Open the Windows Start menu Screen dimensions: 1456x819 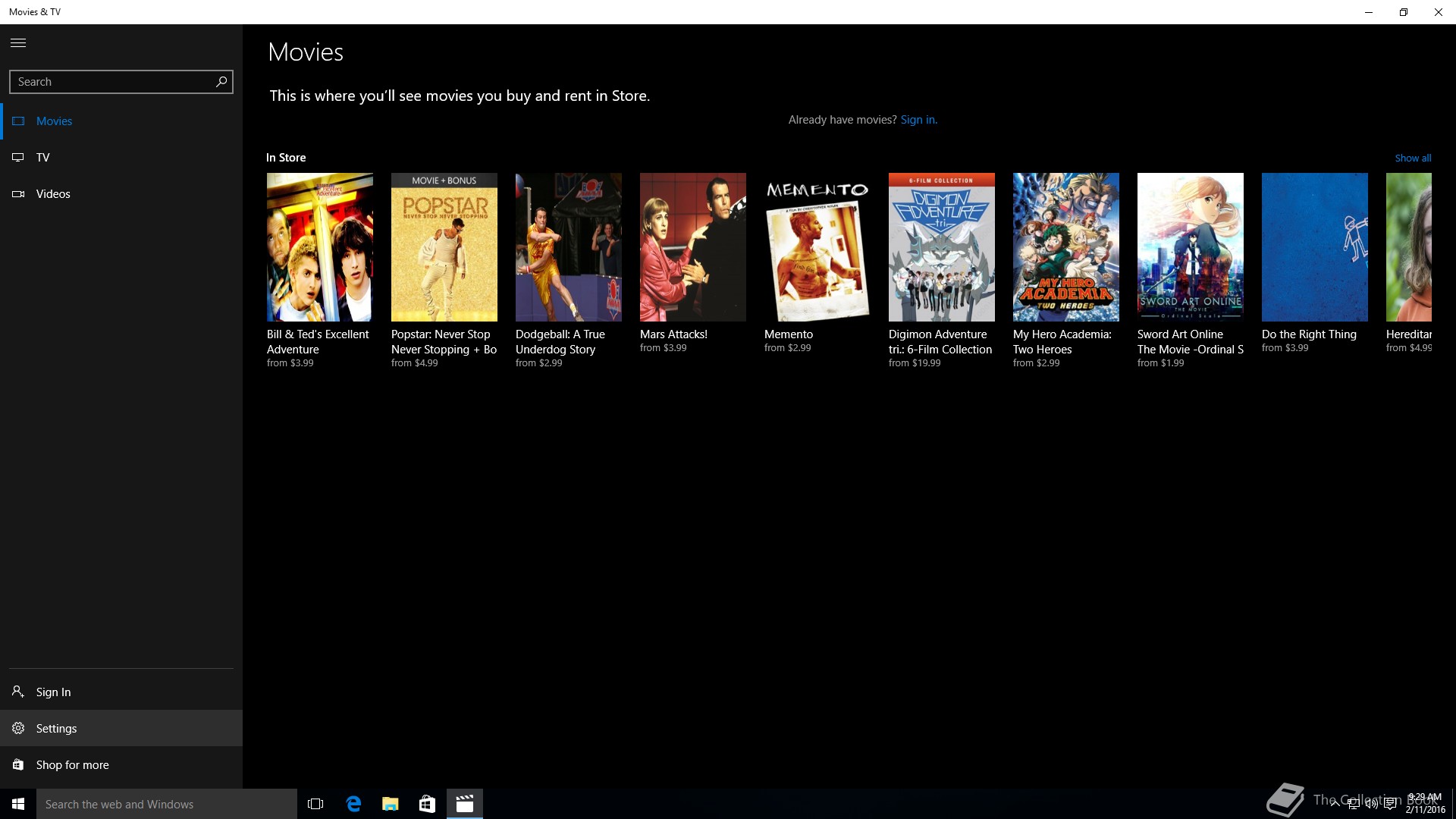(18, 804)
